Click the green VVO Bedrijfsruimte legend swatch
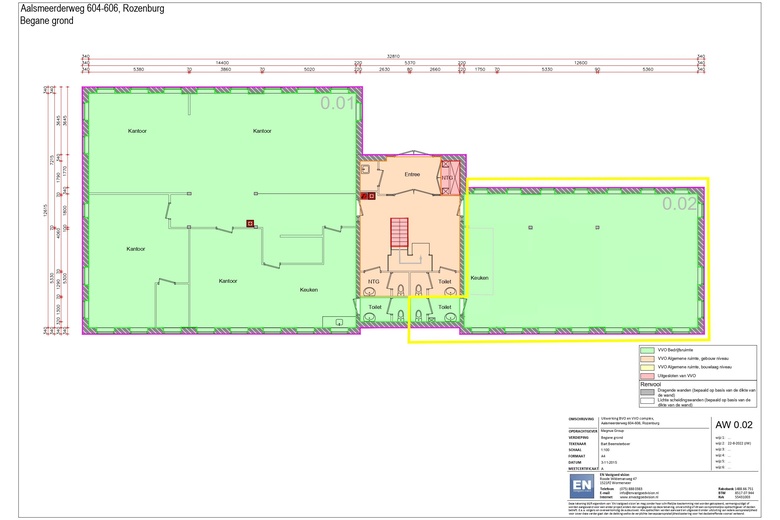 647,351
